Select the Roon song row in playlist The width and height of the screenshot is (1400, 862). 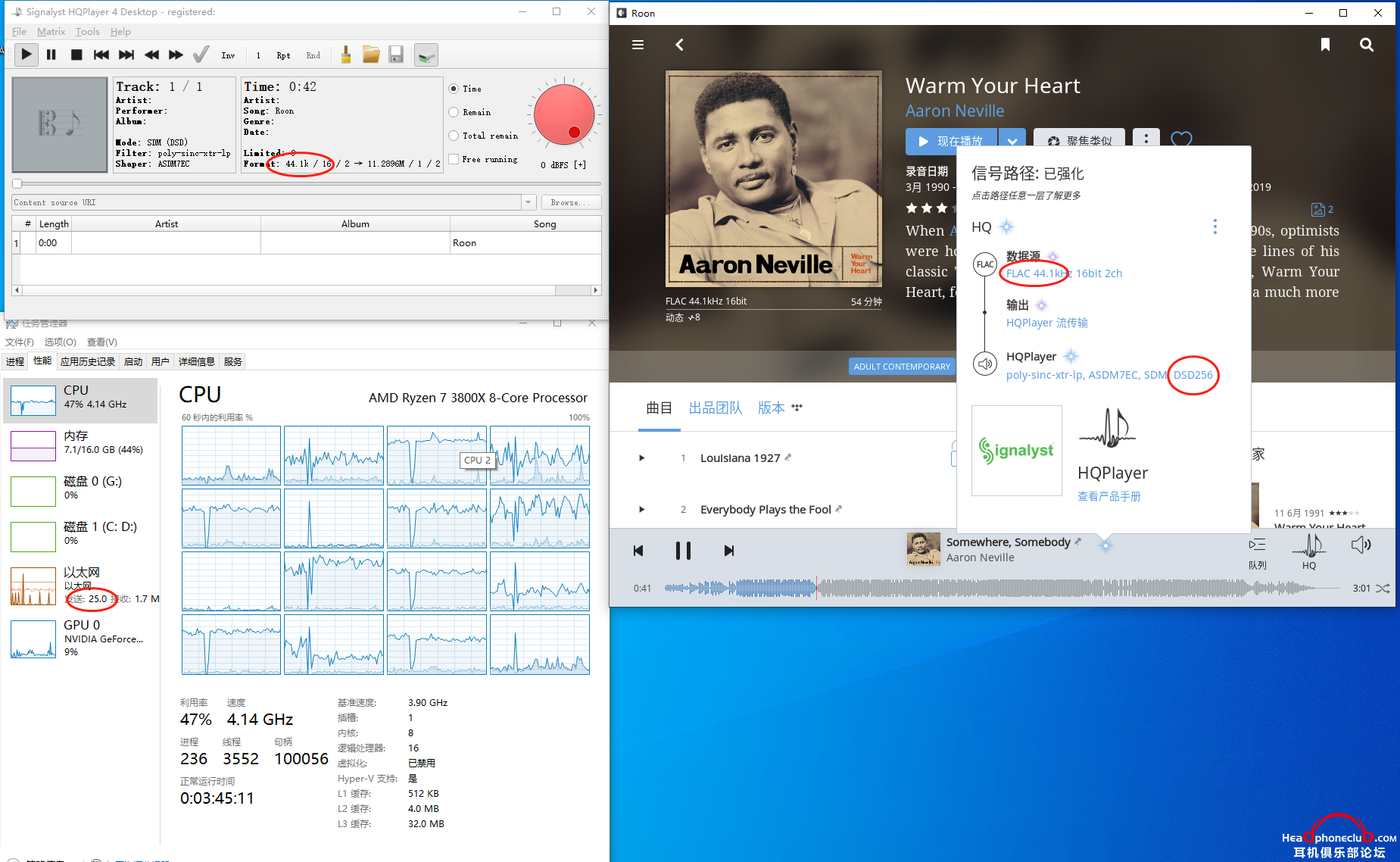[307, 243]
